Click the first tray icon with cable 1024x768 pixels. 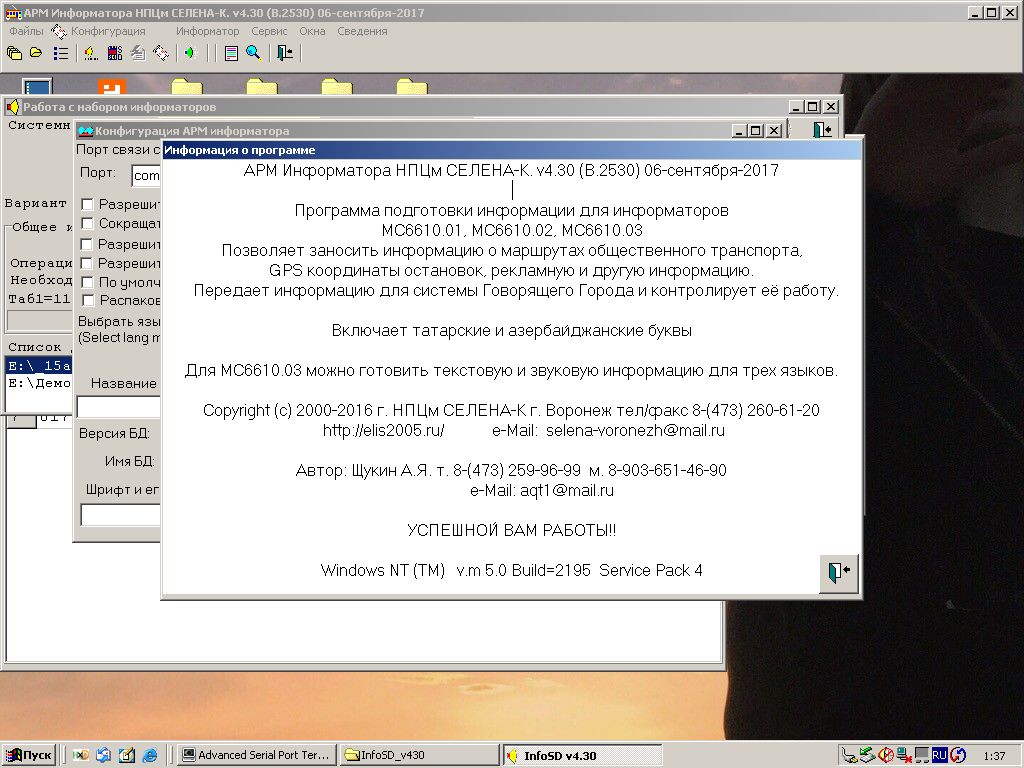click(849, 755)
